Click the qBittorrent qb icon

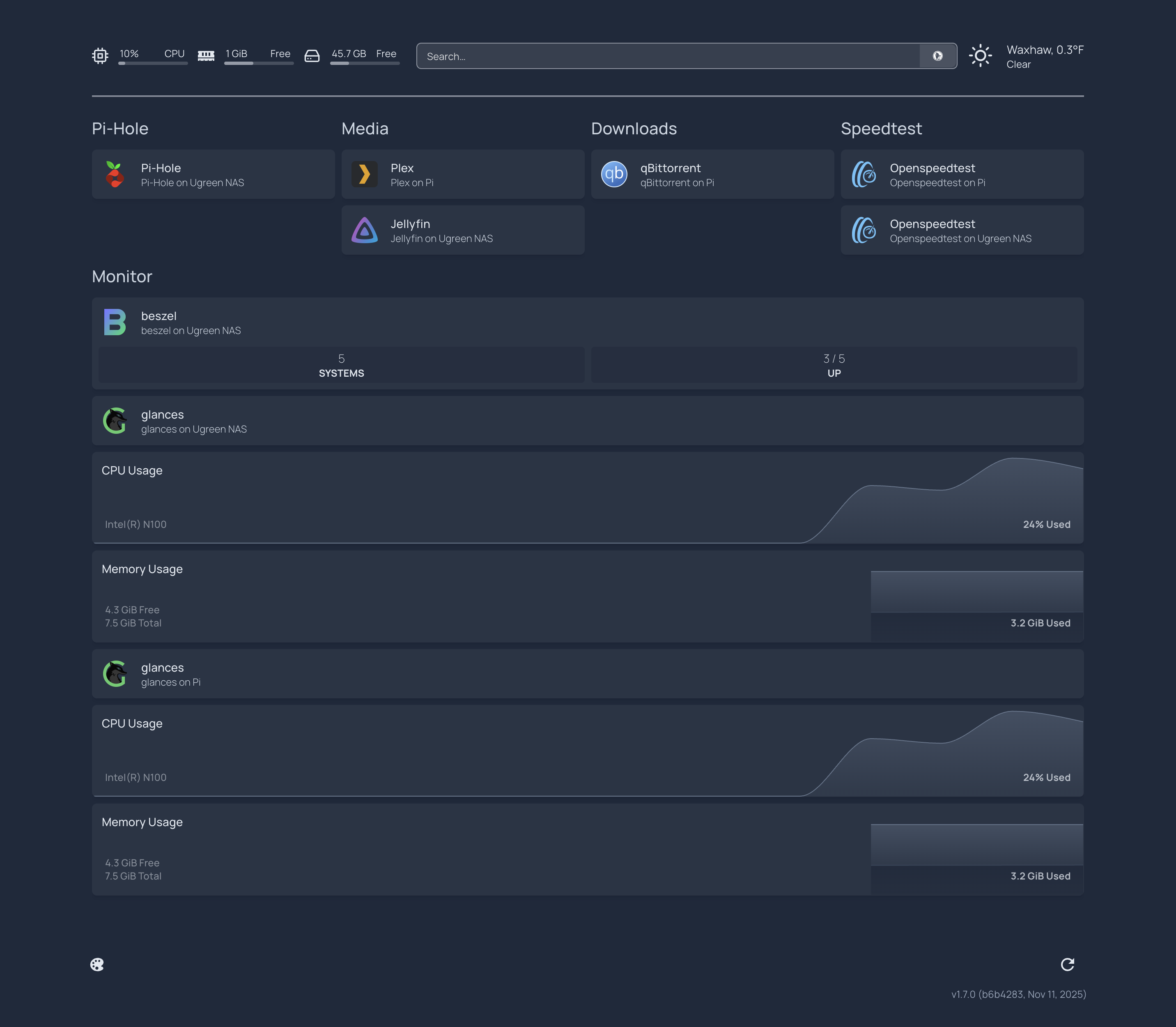point(614,174)
